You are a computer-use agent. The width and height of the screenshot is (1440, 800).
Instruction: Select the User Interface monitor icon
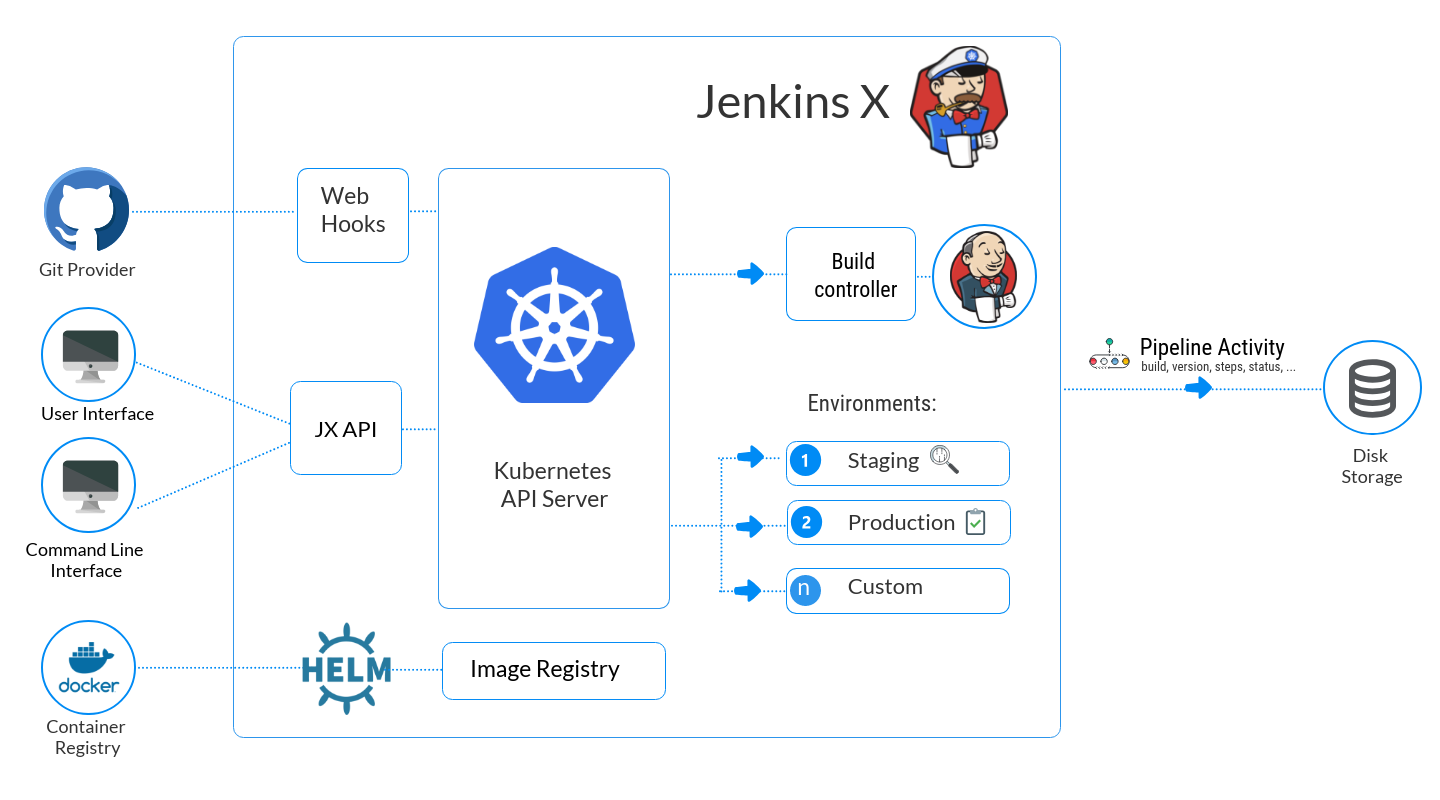88,352
